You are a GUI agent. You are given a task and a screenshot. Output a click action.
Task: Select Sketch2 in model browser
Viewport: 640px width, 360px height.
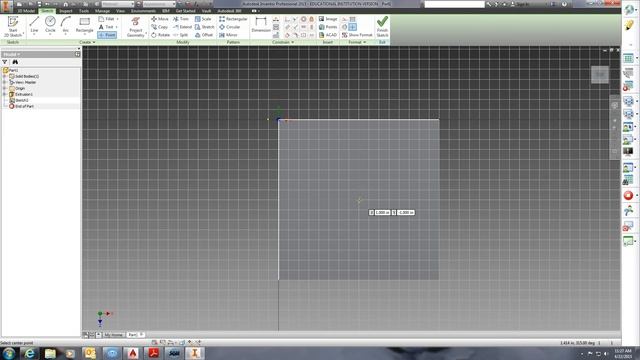(x=19, y=100)
